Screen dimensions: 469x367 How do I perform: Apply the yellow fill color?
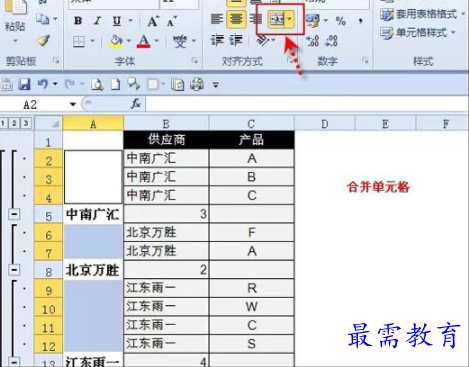pos(116,41)
